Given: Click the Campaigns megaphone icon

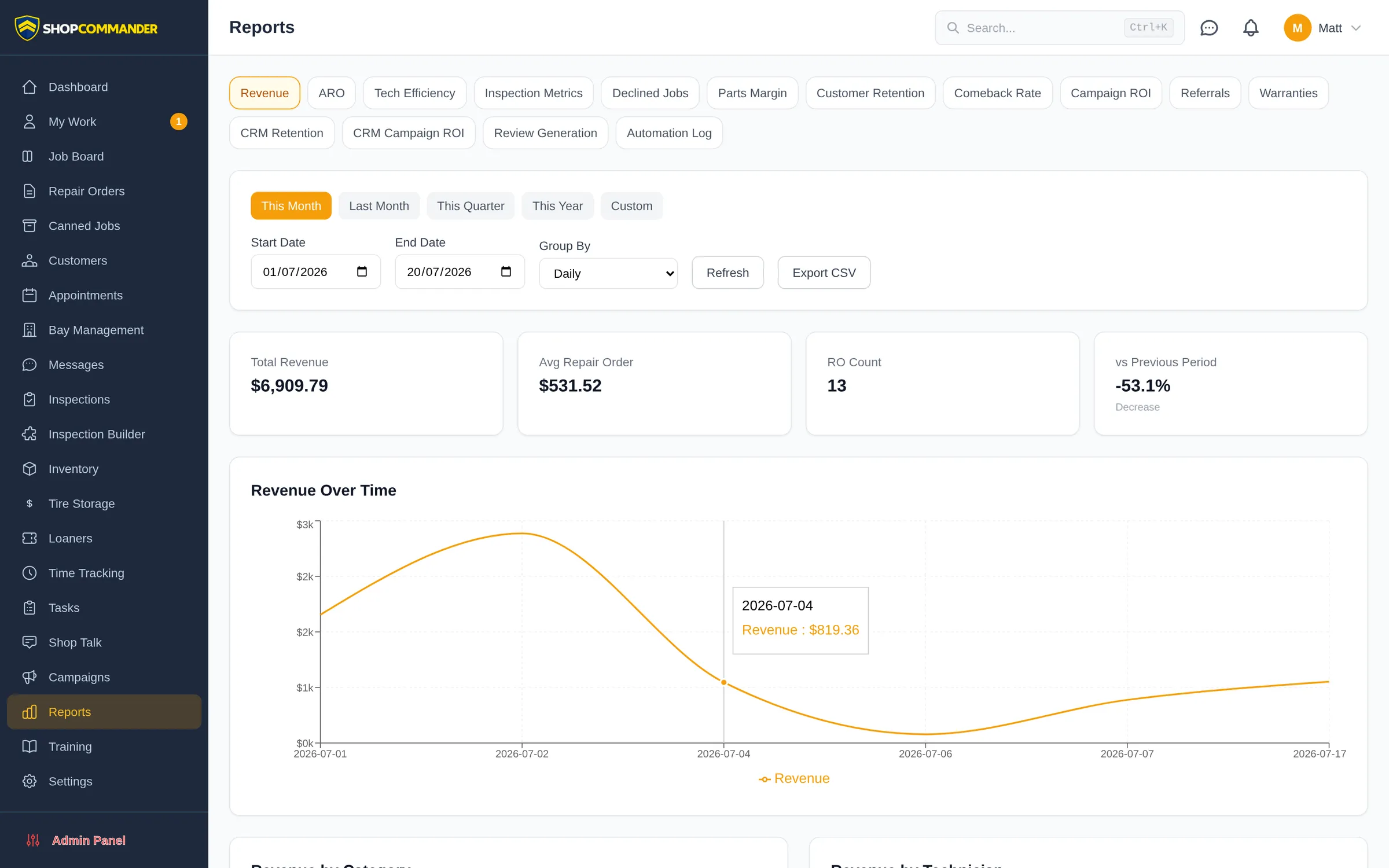Looking at the screenshot, I should click(30, 677).
